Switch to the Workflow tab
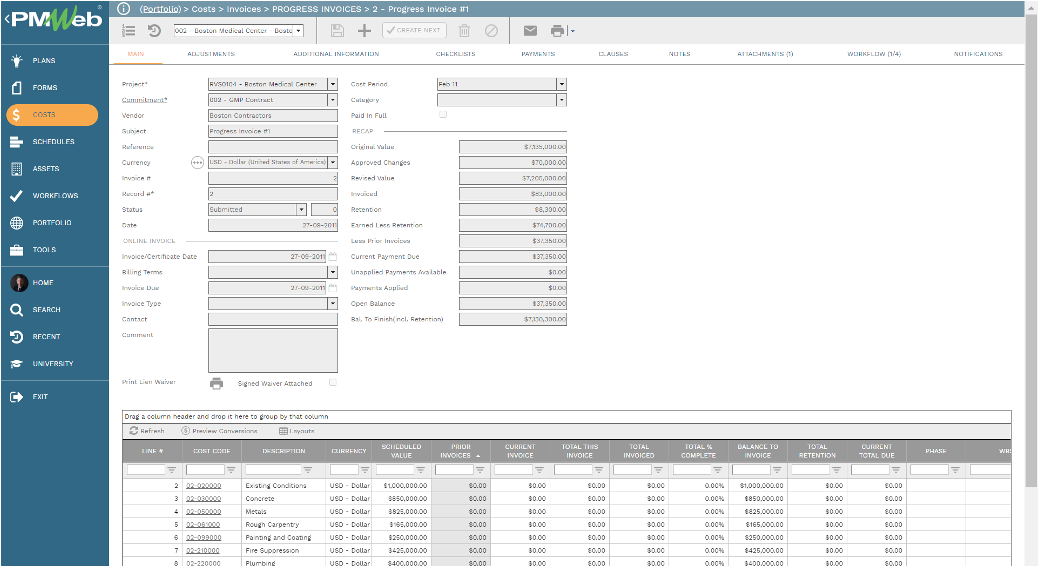Screen dimensions: 1038x567 click(874, 54)
